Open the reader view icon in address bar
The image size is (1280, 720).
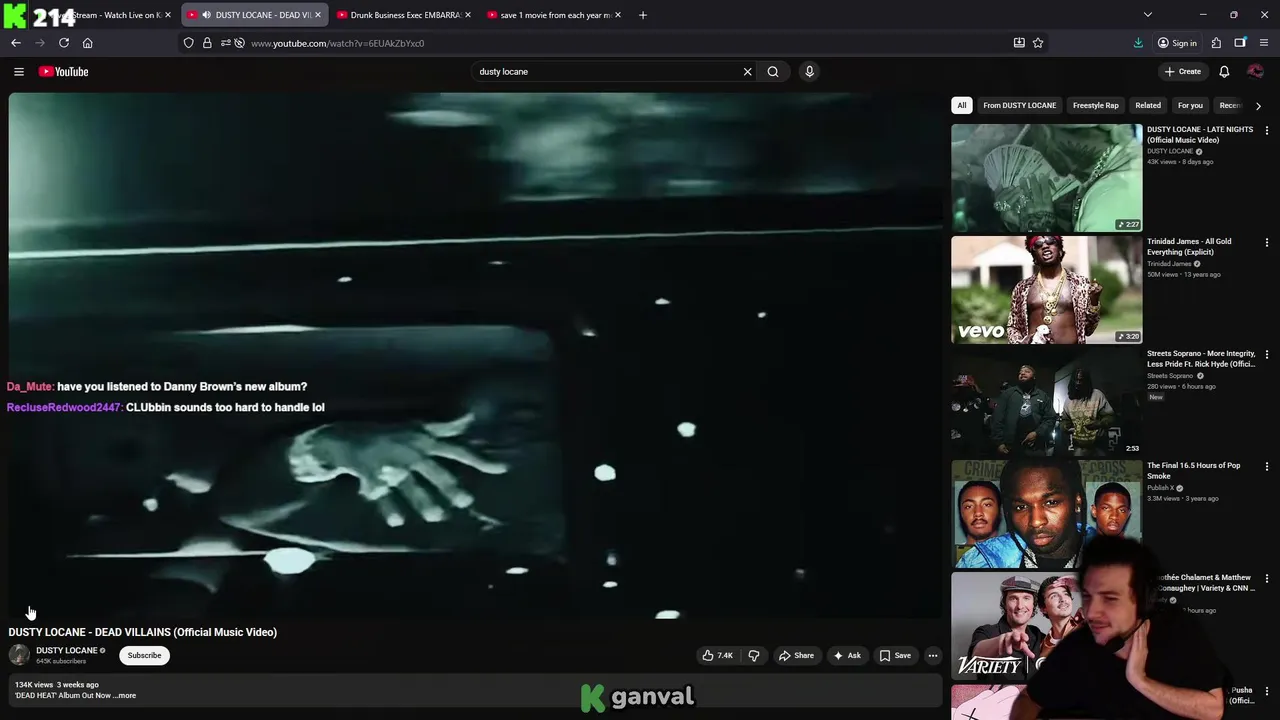pyautogui.click(x=1019, y=43)
